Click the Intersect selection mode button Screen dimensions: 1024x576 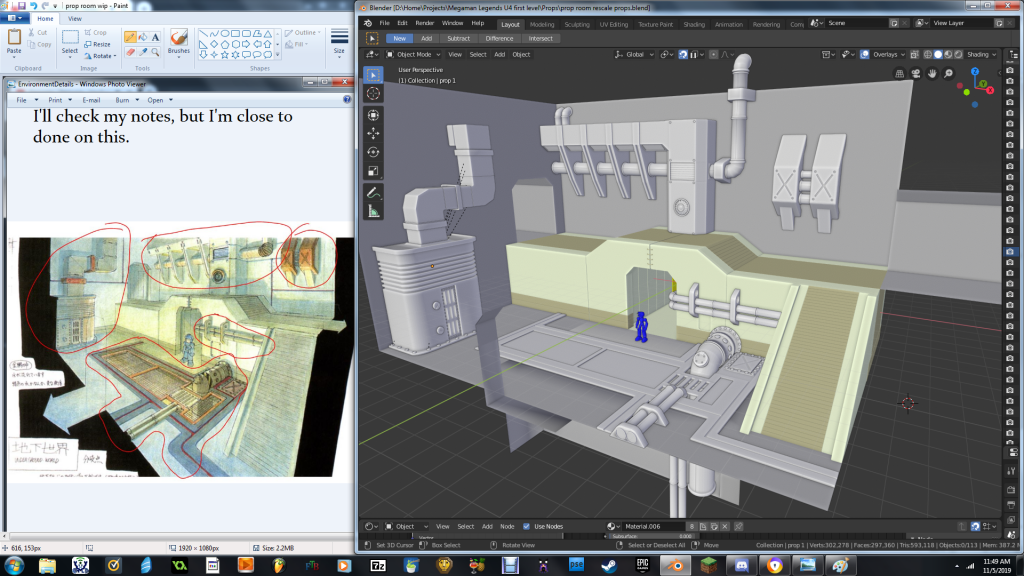coord(540,39)
